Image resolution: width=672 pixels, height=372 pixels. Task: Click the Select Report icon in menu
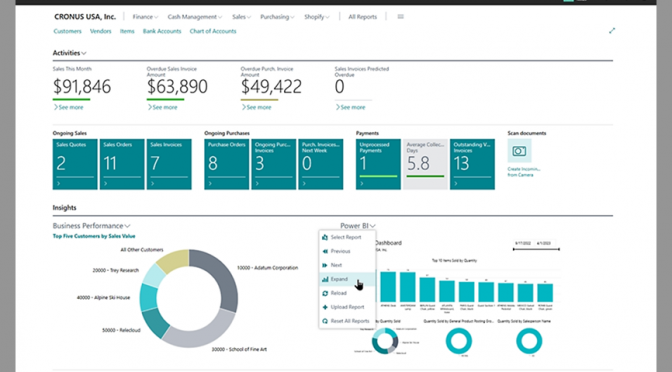tap(325, 237)
